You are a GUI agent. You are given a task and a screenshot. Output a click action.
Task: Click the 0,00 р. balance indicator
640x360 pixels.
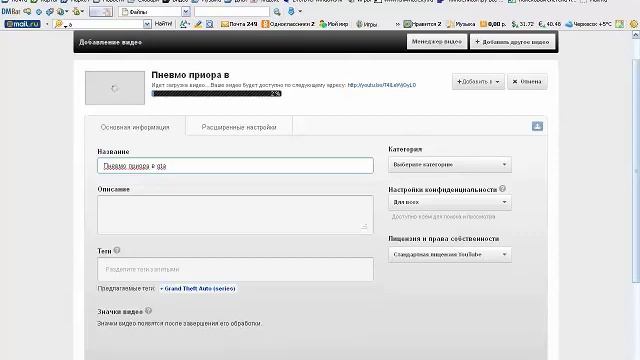click(x=493, y=24)
